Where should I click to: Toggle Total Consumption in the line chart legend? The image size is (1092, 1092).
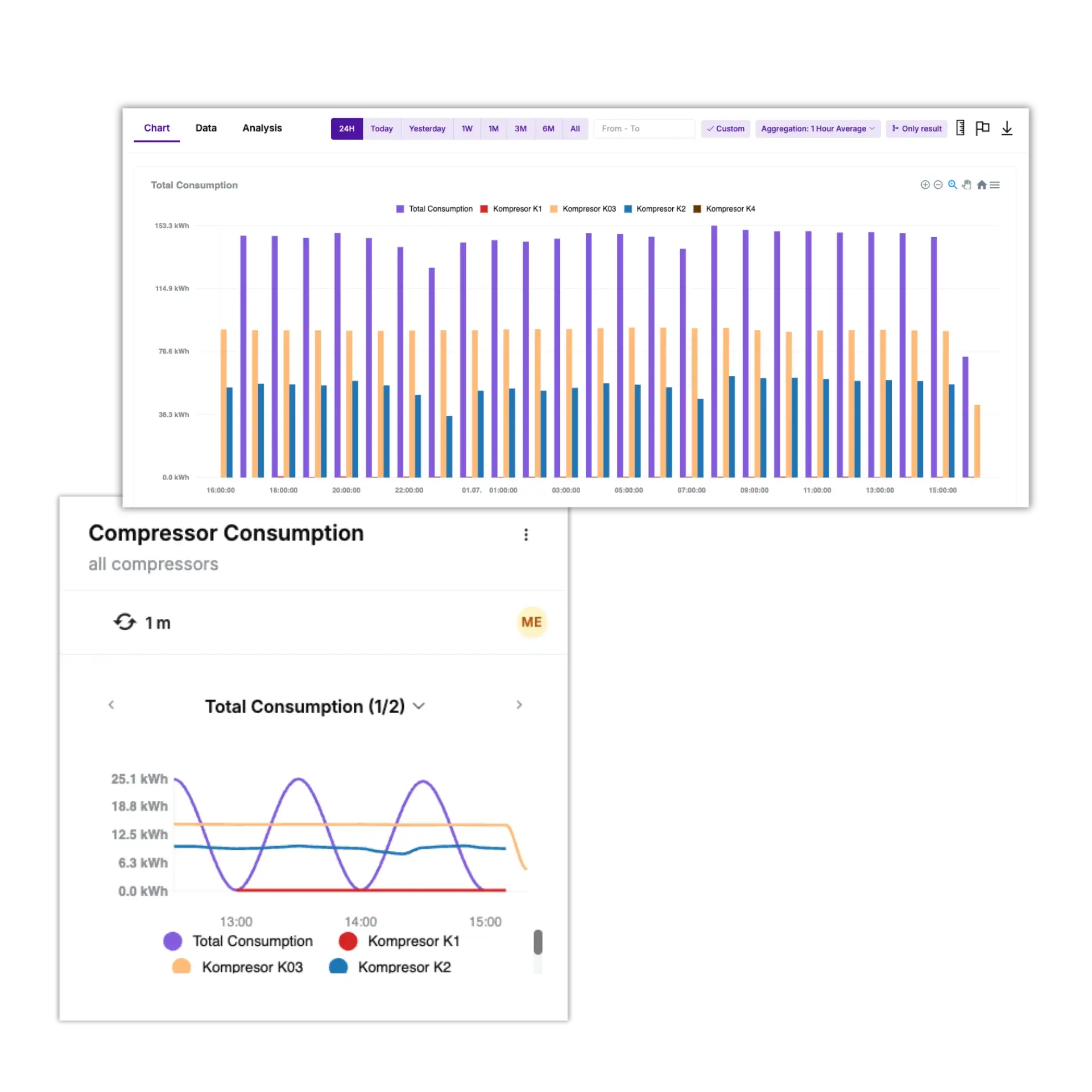pos(238,941)
